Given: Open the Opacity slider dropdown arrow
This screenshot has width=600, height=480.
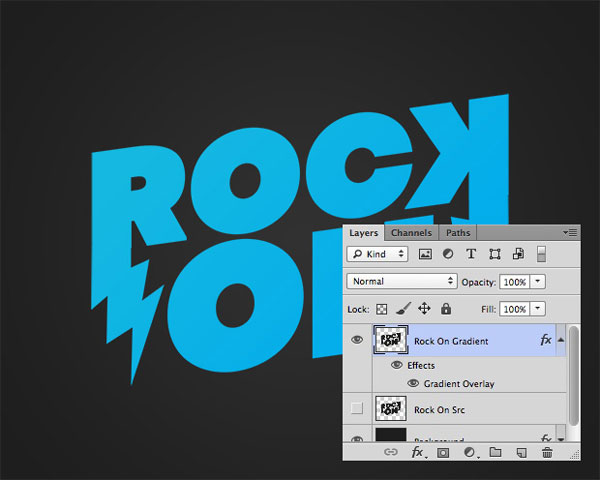Looking at the screenshot, I should pos(538,282).
